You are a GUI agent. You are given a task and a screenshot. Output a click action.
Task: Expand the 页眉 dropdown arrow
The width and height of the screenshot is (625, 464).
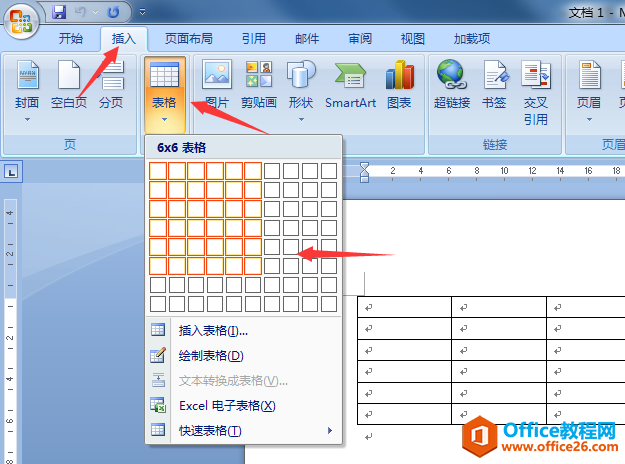click(x=589, y=119)
